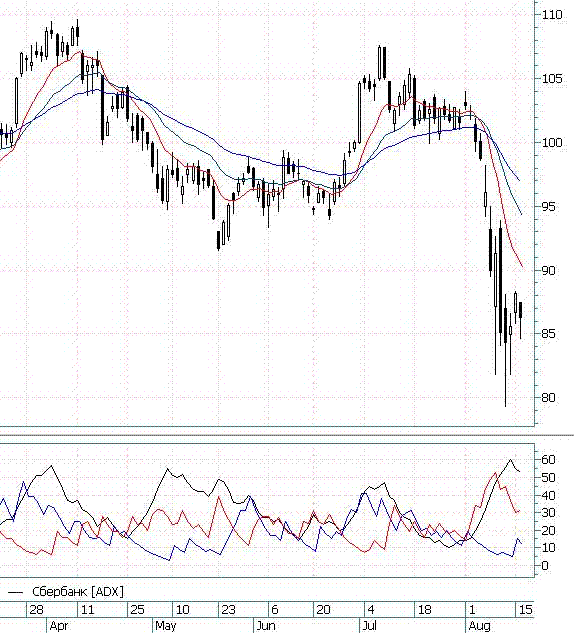The height and width of the screenshot is (633, 574).
Task: Click the 50 ADX axis label
Action: tap(549, 478)
